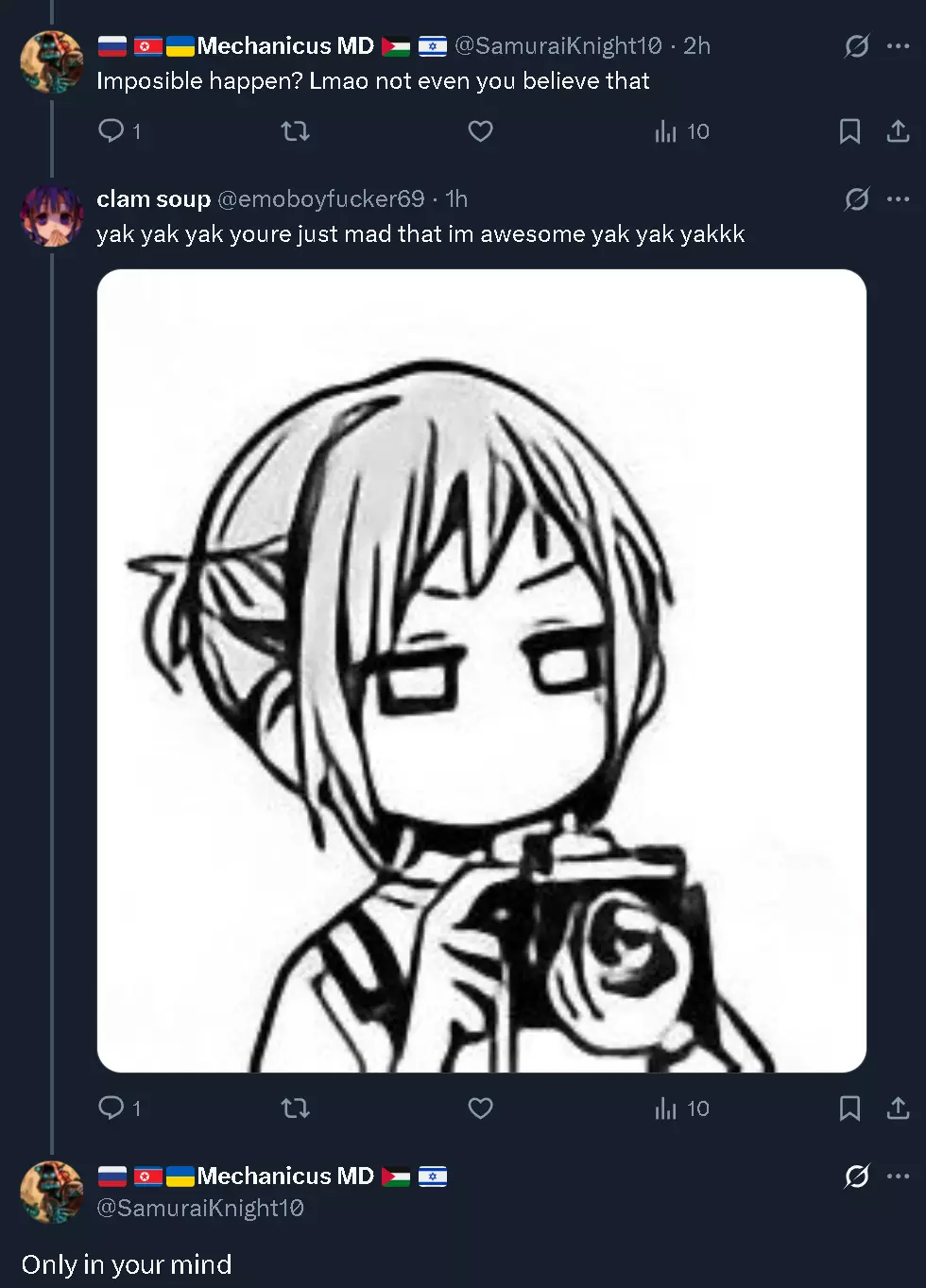926x1288 pixels.
Task: Open the anime camera drawing image
Action: pyautogui.click(x=482, y=671)
